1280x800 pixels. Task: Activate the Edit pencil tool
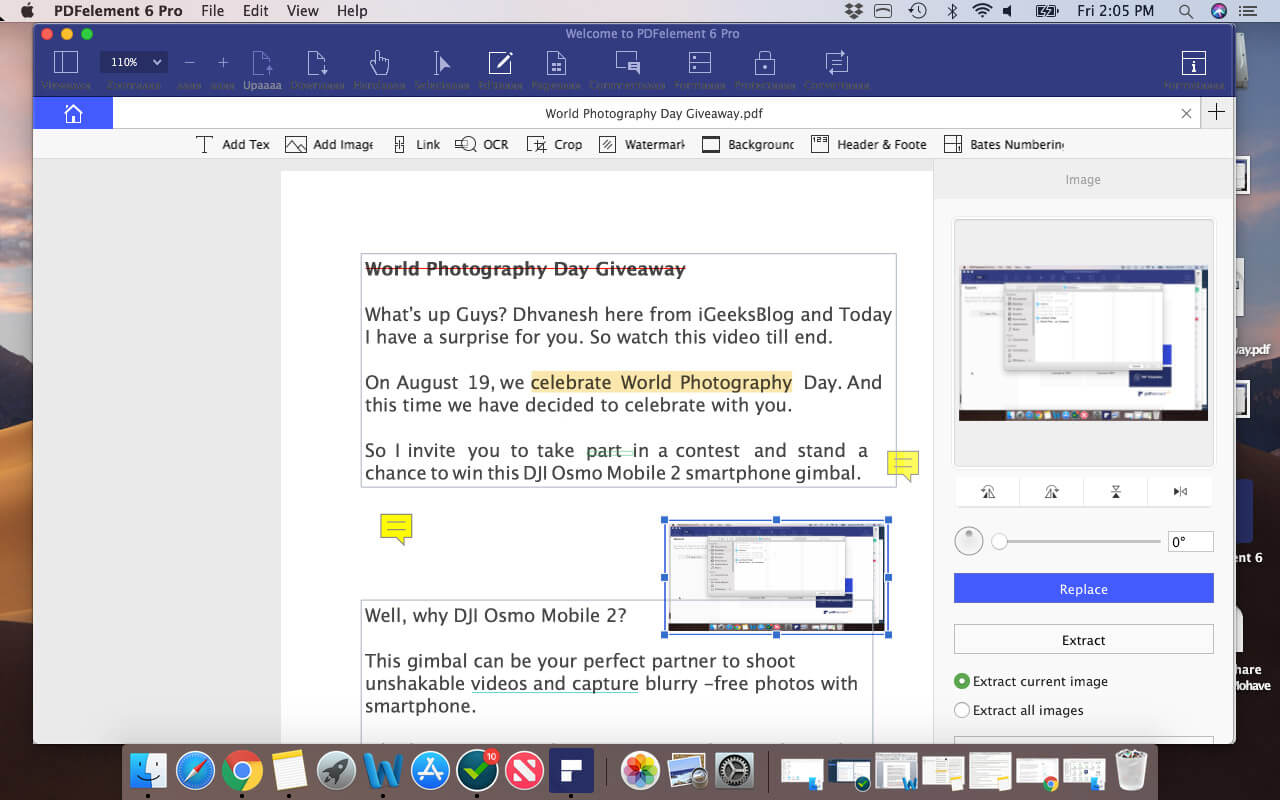click(x=500, y=62)
